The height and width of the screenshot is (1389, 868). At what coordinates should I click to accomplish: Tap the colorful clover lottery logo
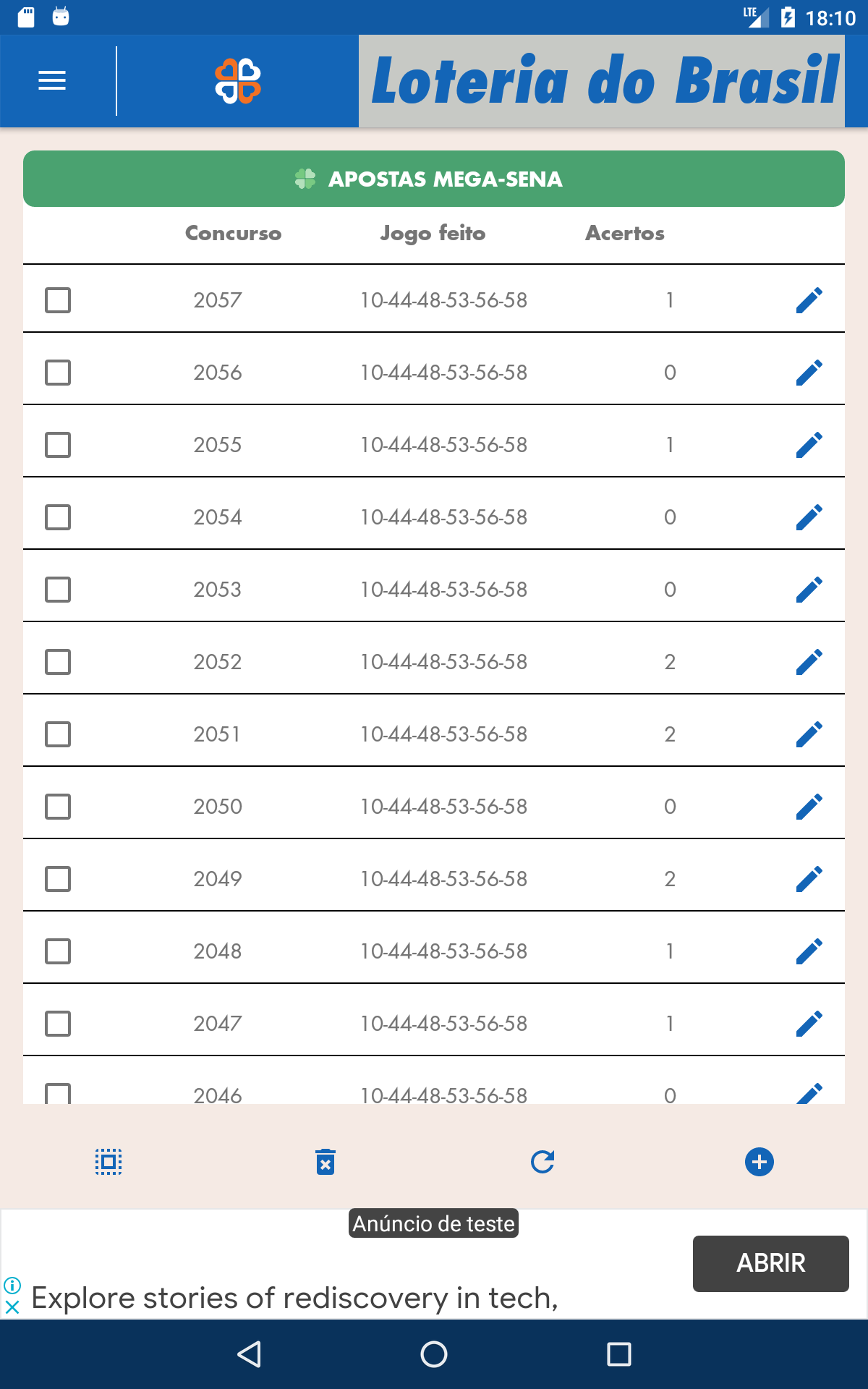coord(238,81)
